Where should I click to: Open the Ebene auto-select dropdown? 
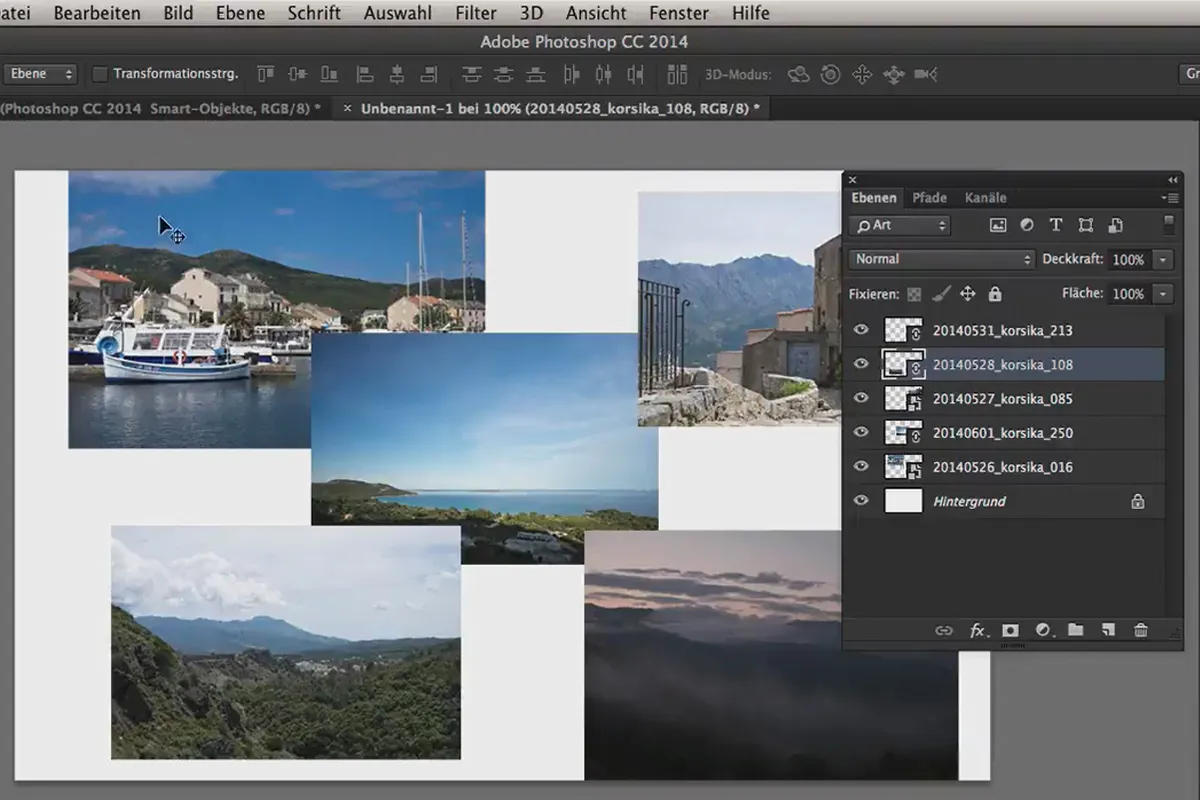40,74
